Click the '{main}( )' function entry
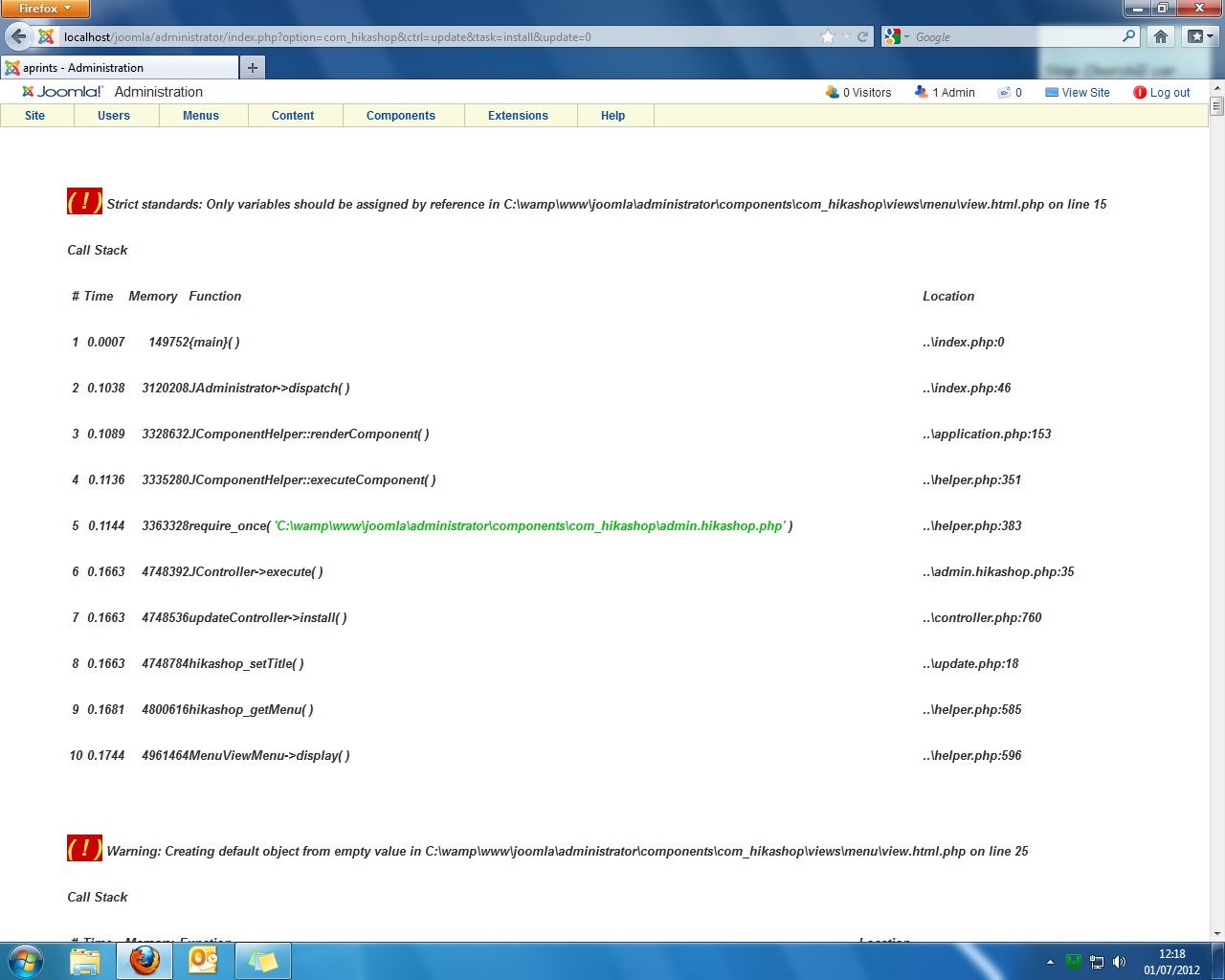The image size is (1225, 980). pos(215,343)
